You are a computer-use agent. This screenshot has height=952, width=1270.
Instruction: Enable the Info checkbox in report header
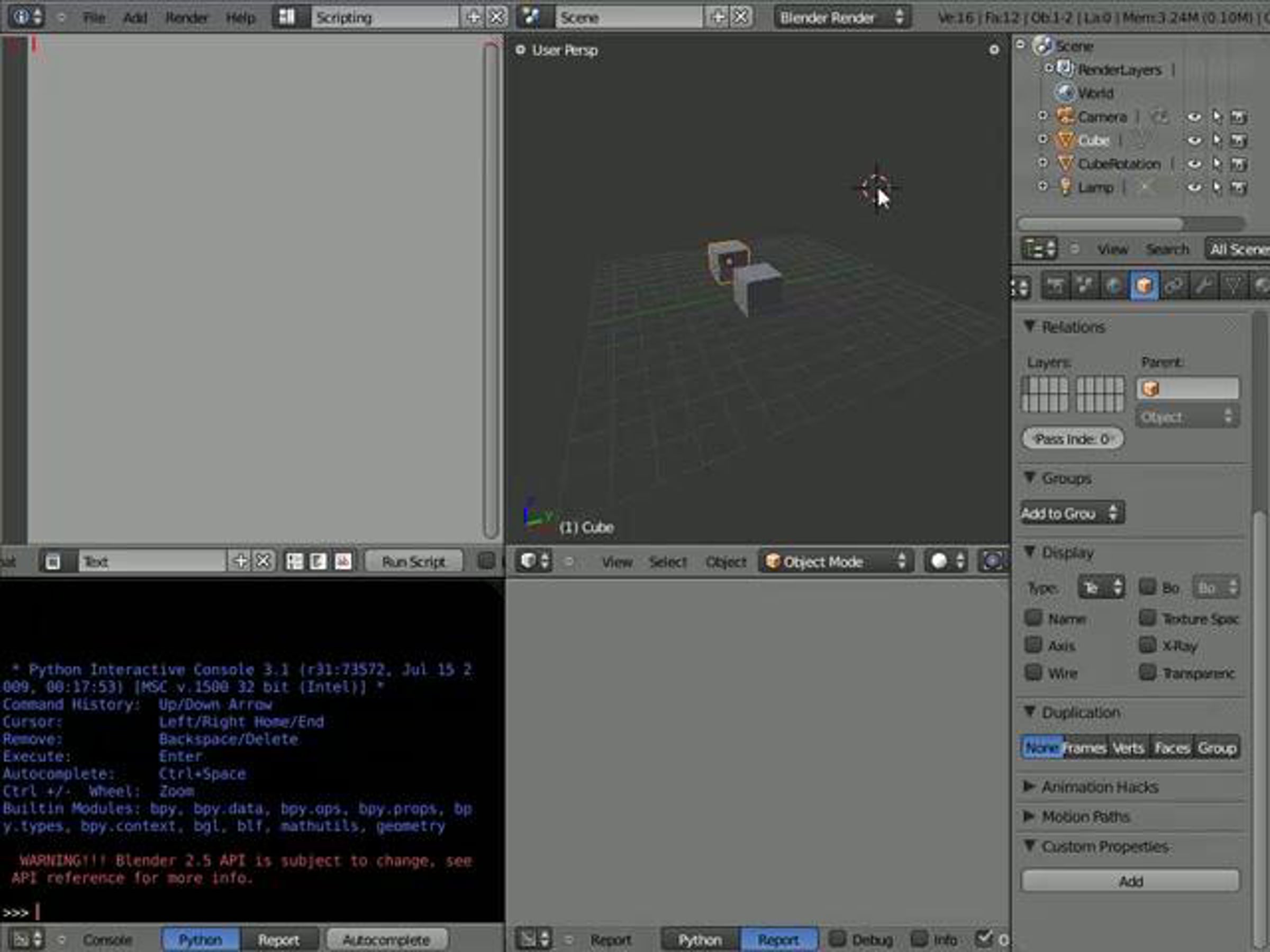coord(919,939)
